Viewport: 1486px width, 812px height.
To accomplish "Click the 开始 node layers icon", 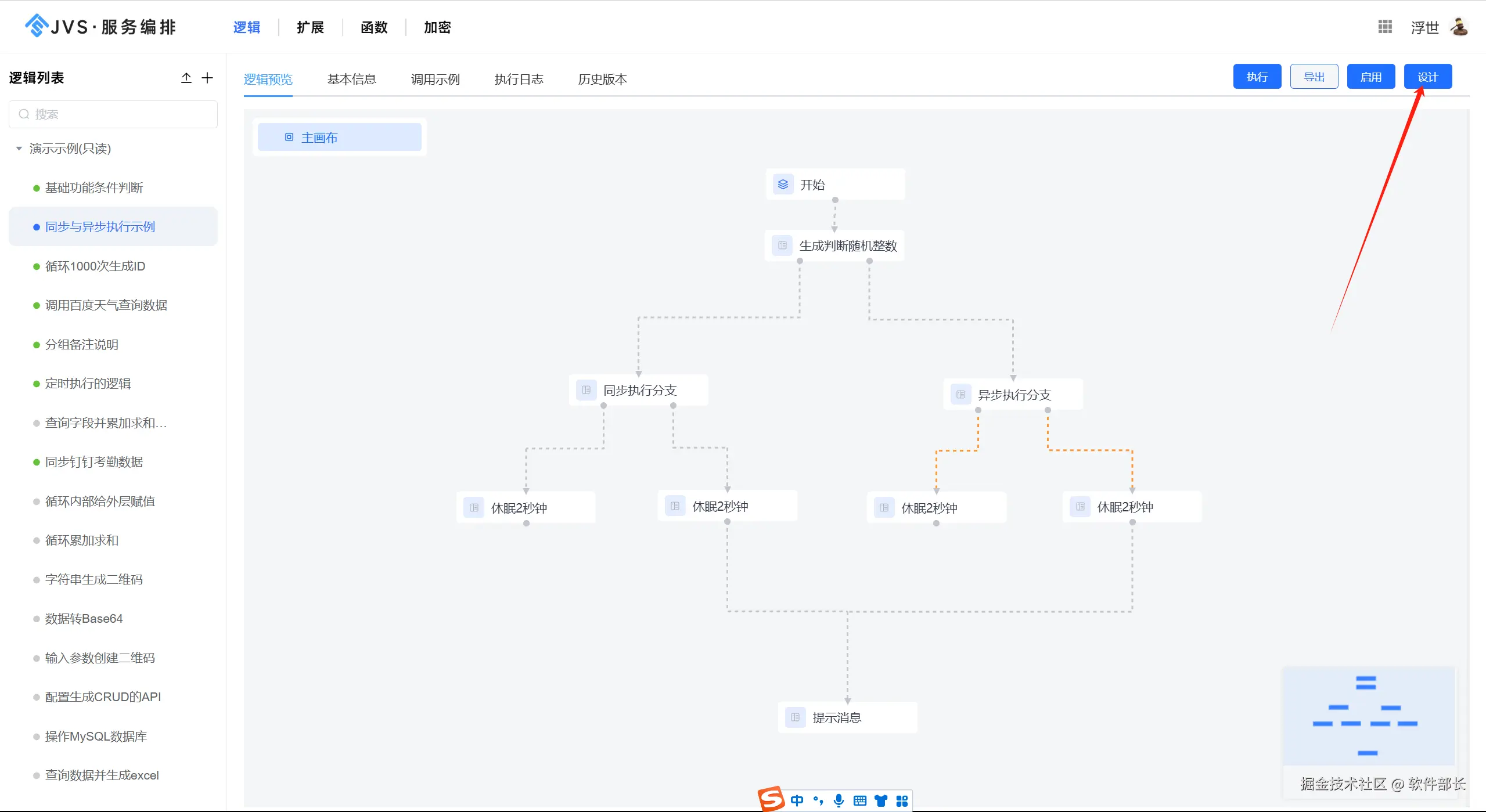I will pos(783,185).
